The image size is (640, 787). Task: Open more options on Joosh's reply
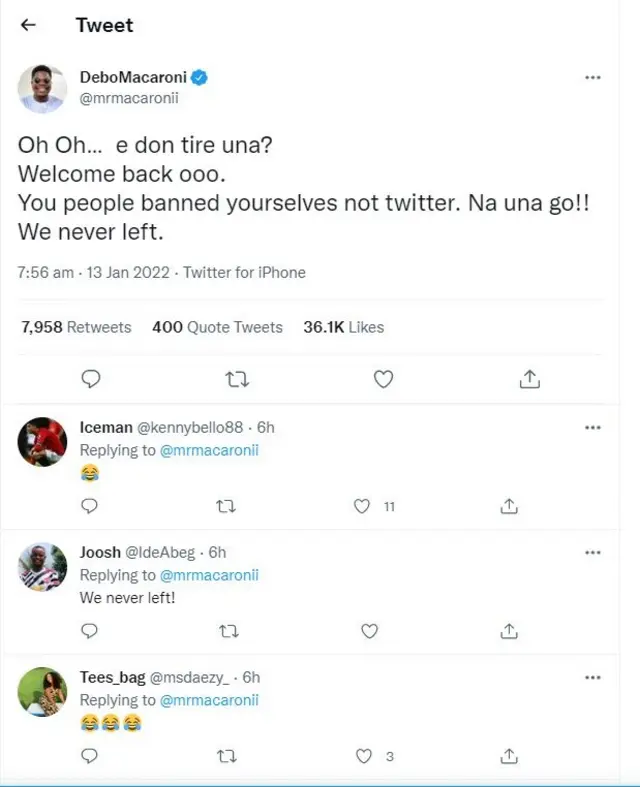coord(593,552)
